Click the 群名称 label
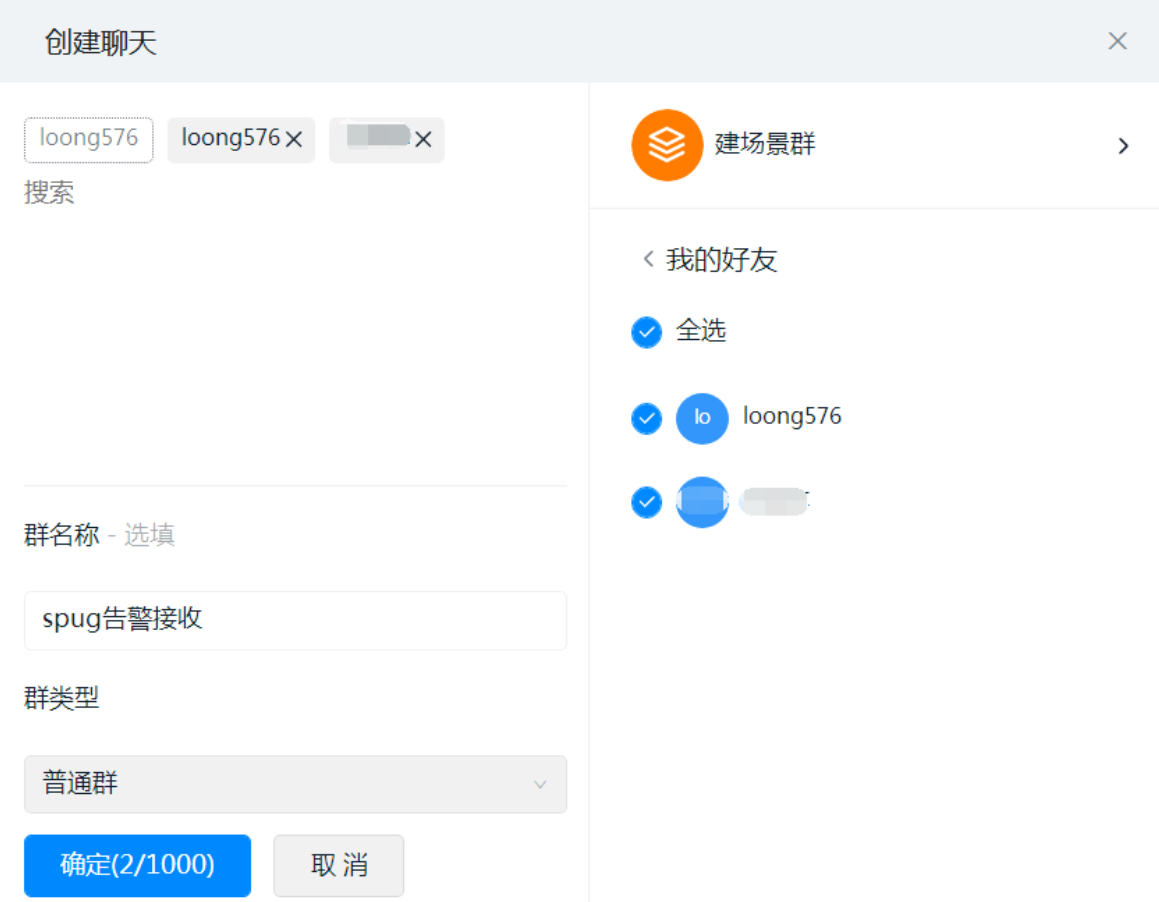1159x902 pixels. click(x=61, y=535)
